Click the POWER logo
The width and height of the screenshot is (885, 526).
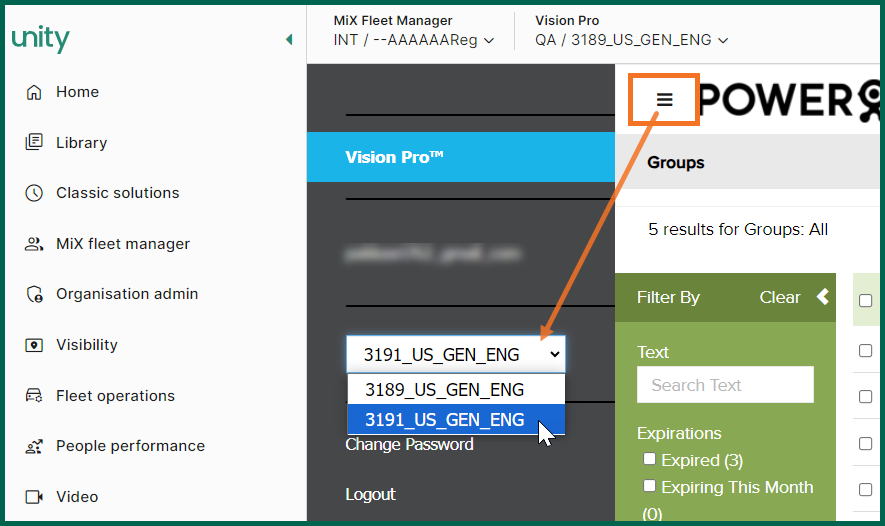[x=790, y=100]
